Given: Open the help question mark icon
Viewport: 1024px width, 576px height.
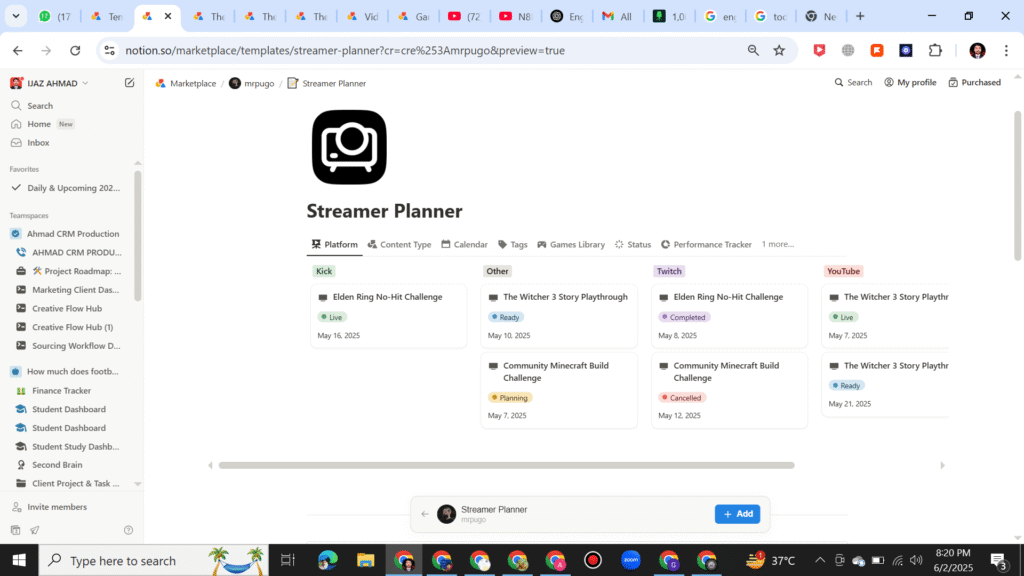Looking at the screenshot, I should 129,530.
